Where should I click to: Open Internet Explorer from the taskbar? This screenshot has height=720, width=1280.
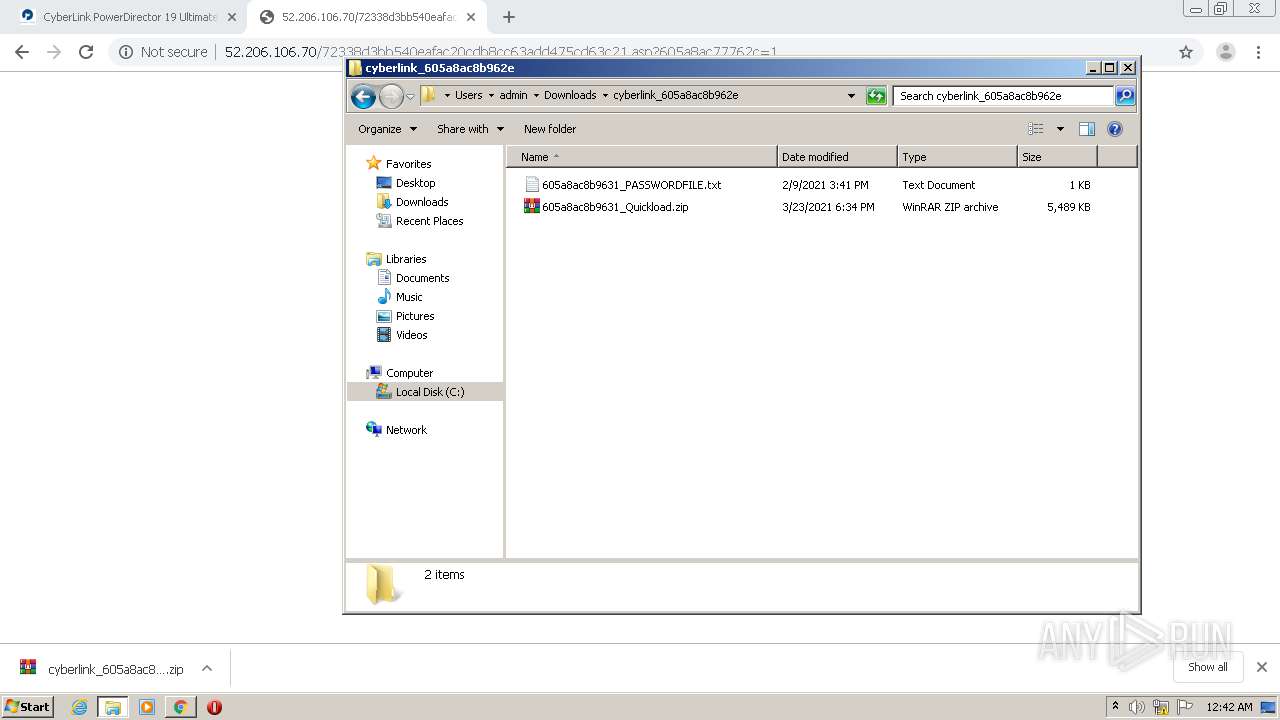pyautogui.click(x=79, y=707)
